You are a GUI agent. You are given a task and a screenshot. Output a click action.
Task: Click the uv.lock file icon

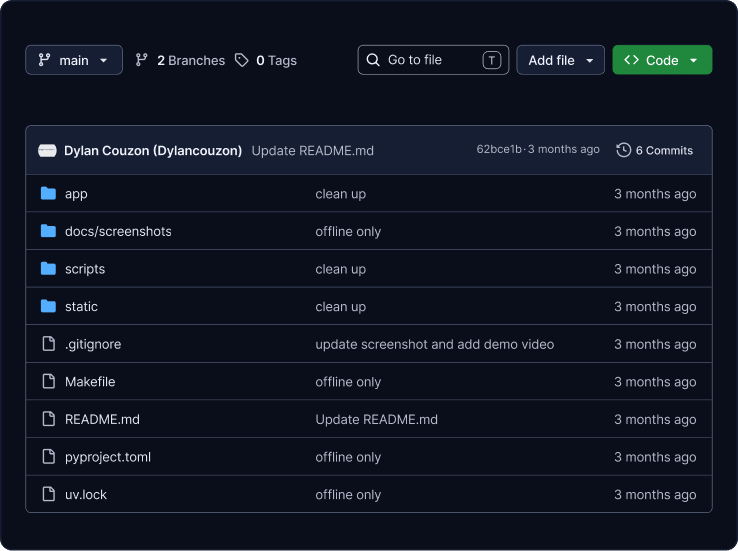point(48,494)
